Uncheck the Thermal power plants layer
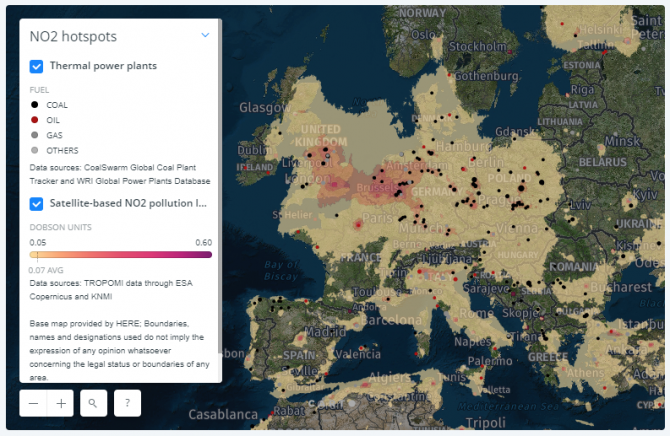This screenshot has height=436, width=670. tap(37, 66)
